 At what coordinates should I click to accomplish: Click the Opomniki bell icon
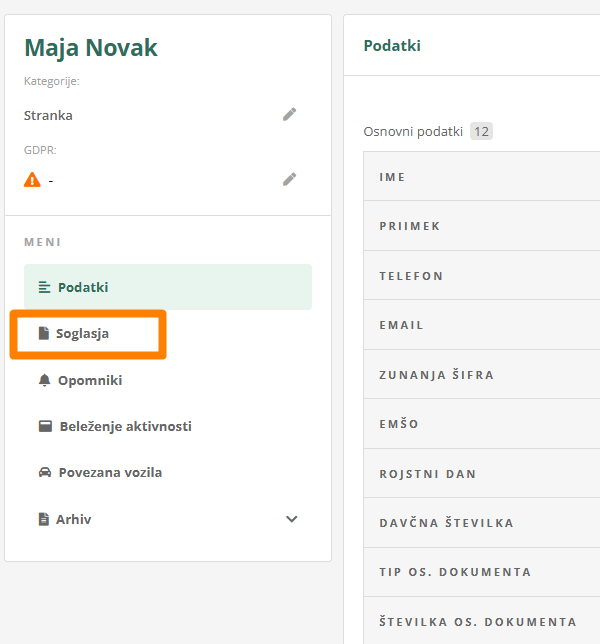click(x=44, y=380)
